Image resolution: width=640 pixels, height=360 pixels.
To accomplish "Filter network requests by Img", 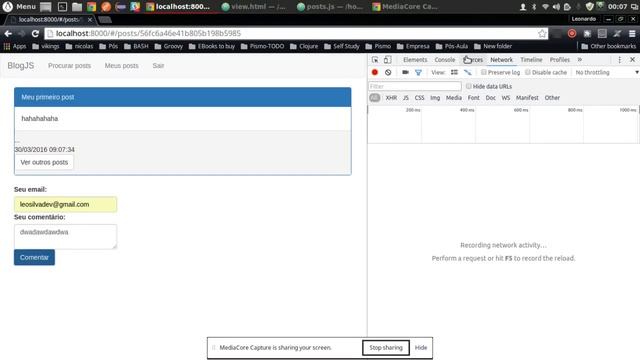I will pyautogui.click(x=435, y=98).
